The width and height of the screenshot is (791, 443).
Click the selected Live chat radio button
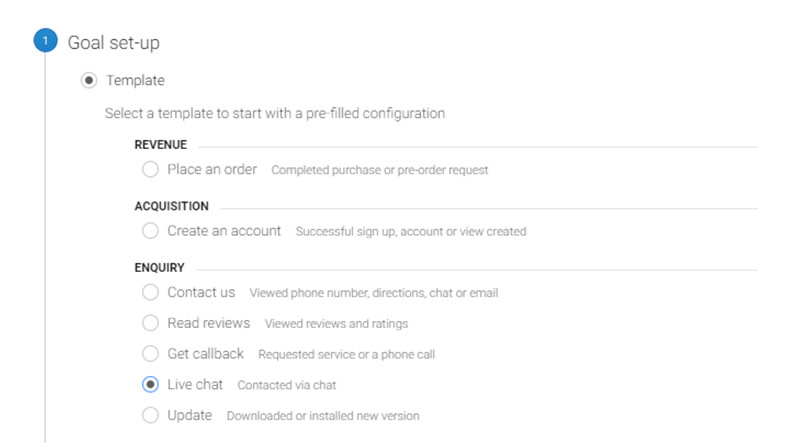point(150,384)
